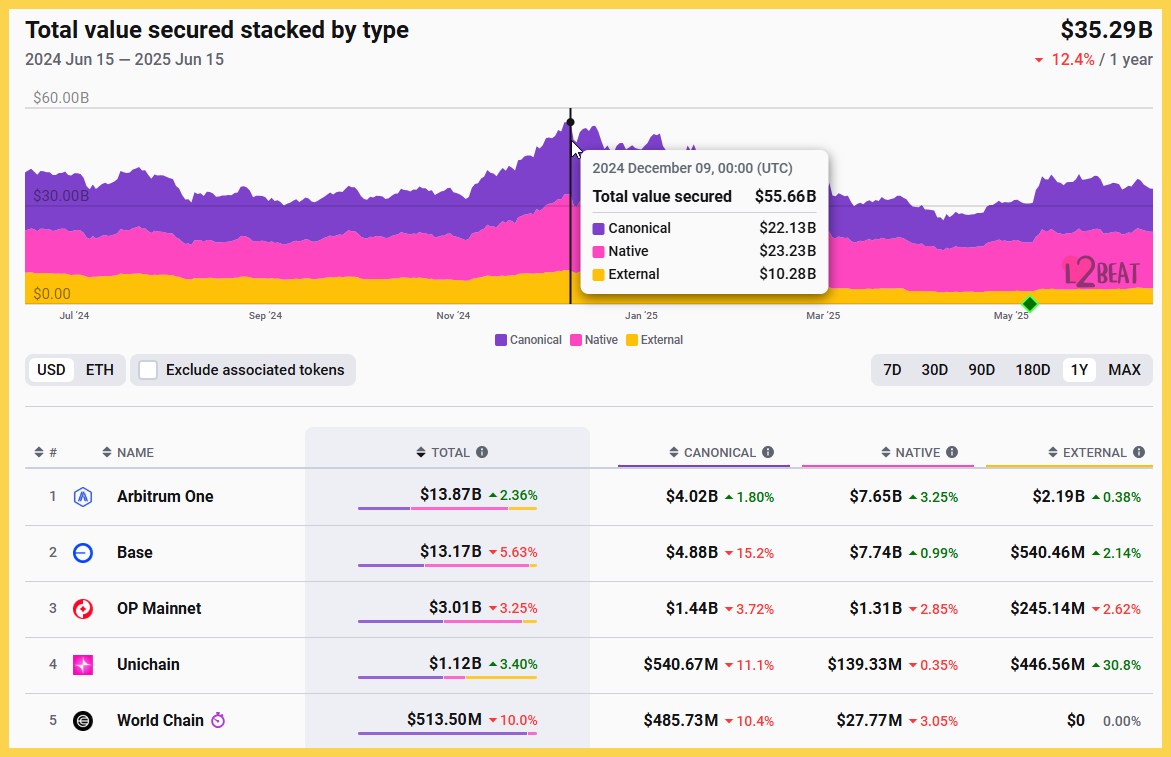Image resolution: width=1171 pixels, height=757 pixels.
Task: Sort by rank number column arrows
Action: point(39,452)
